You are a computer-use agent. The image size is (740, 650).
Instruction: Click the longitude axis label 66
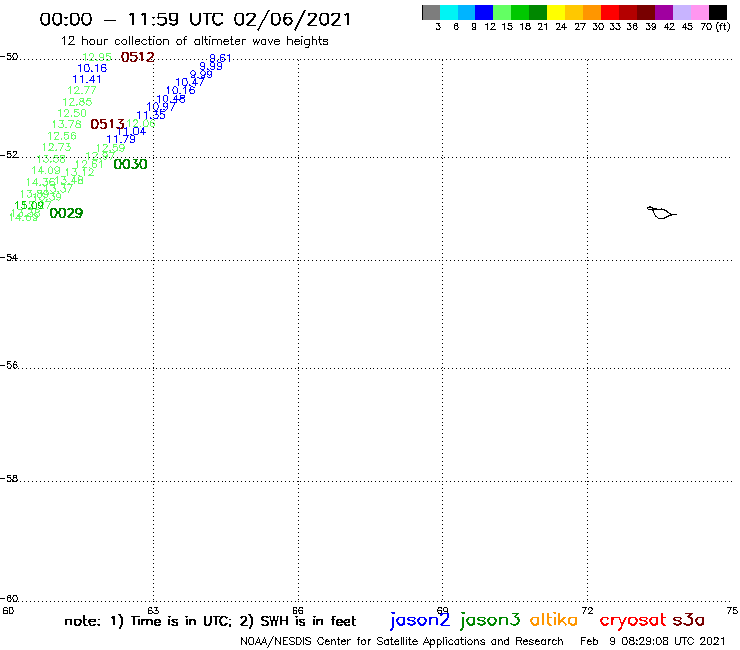pyautogui.click(x=298, y=611)
